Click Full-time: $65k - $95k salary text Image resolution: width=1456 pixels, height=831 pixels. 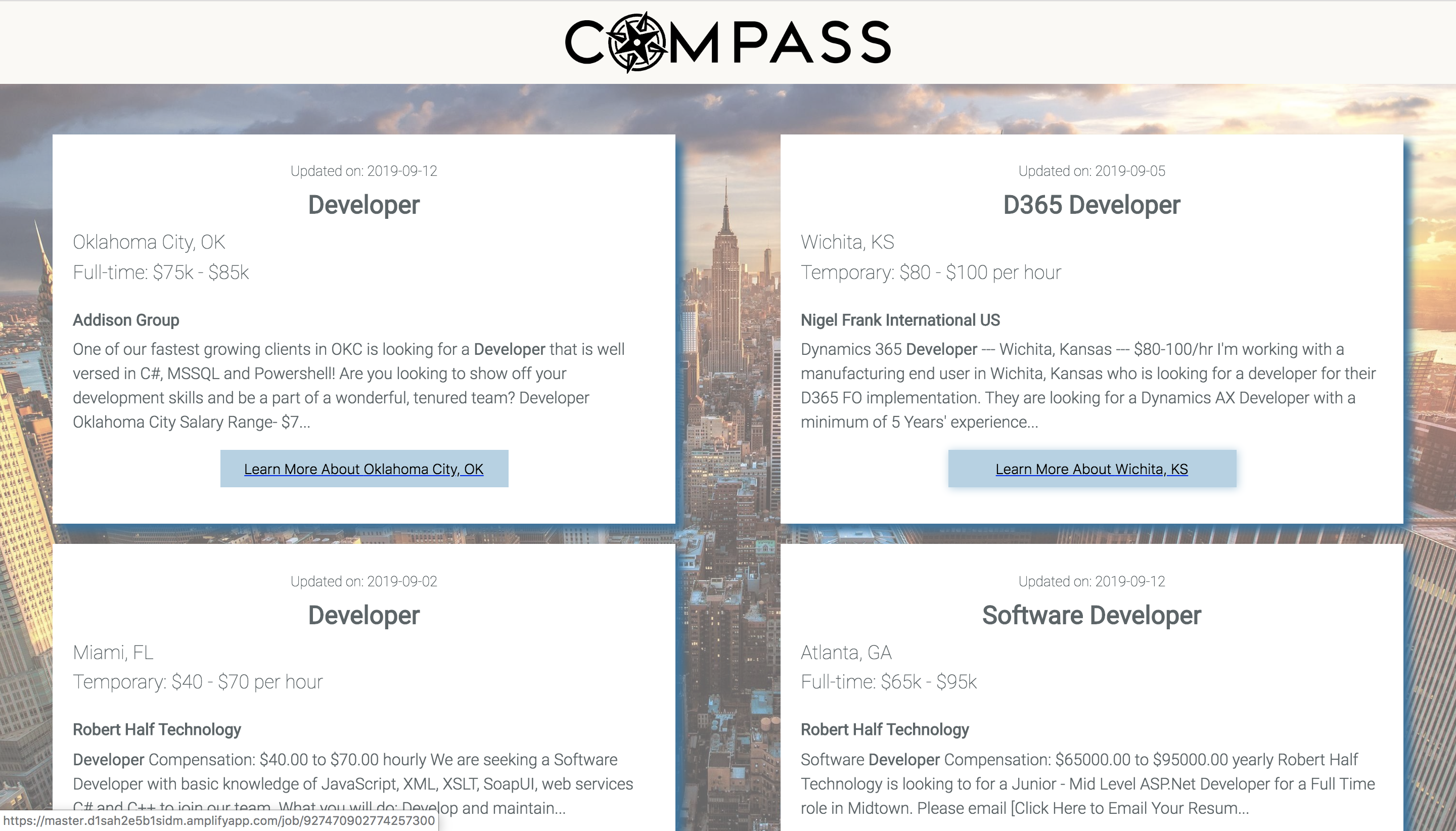pyautogui.click(x=889, y=681)
